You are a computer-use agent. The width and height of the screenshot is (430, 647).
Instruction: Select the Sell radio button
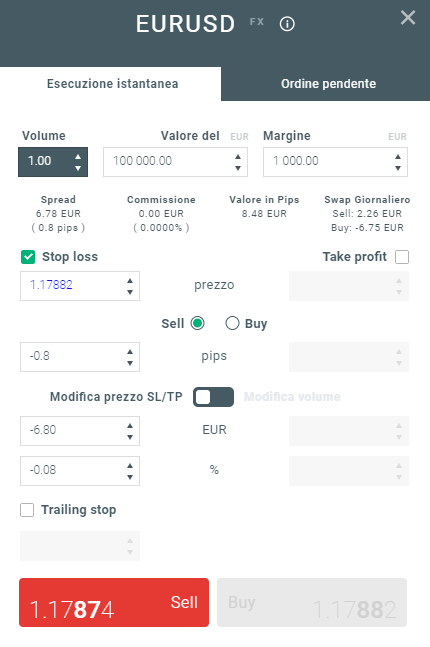pyautogui.click(x=197, y=323)
